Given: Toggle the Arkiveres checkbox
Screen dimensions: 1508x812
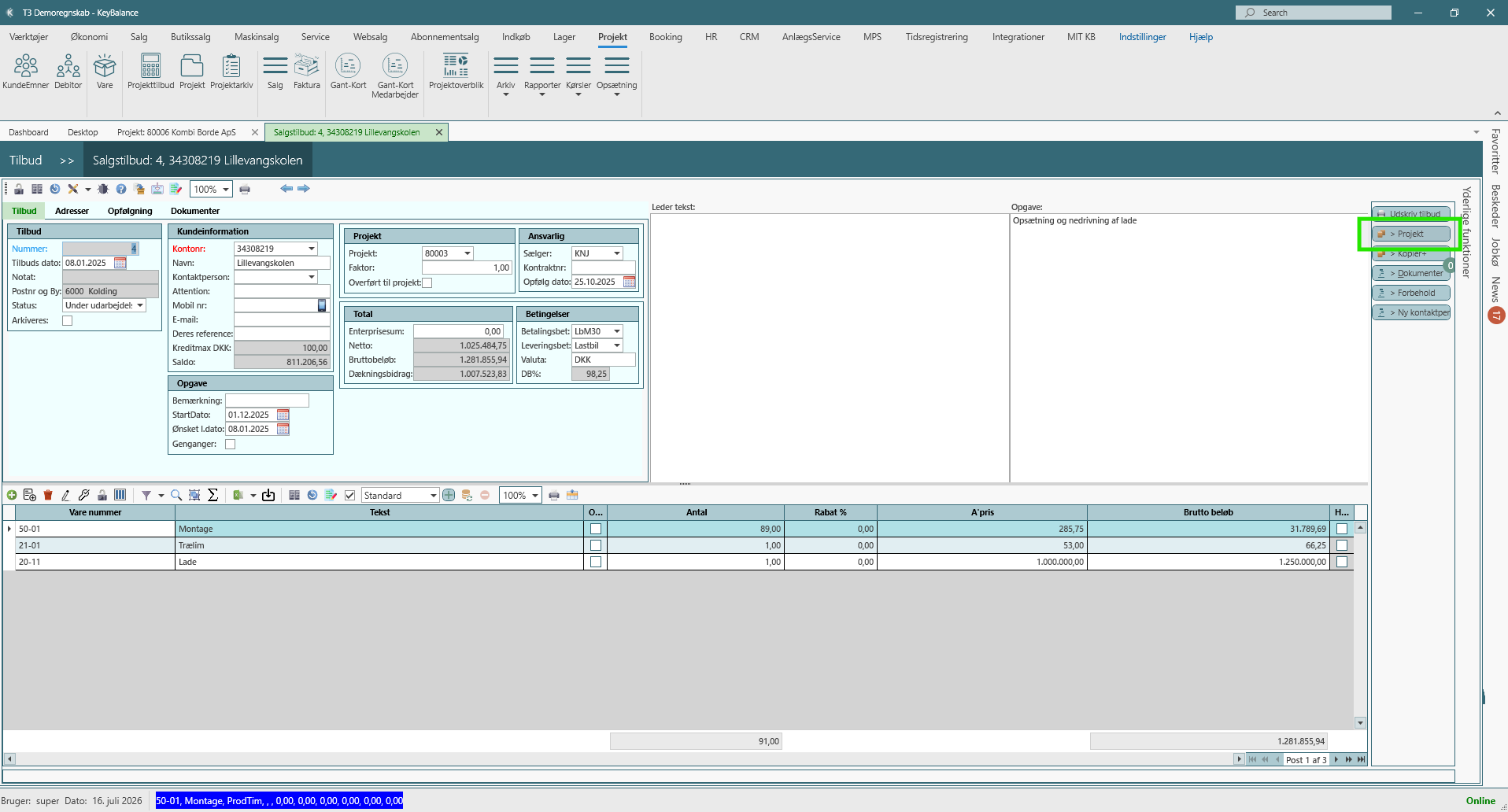Looking at the screenshot, I should point(67,320).
